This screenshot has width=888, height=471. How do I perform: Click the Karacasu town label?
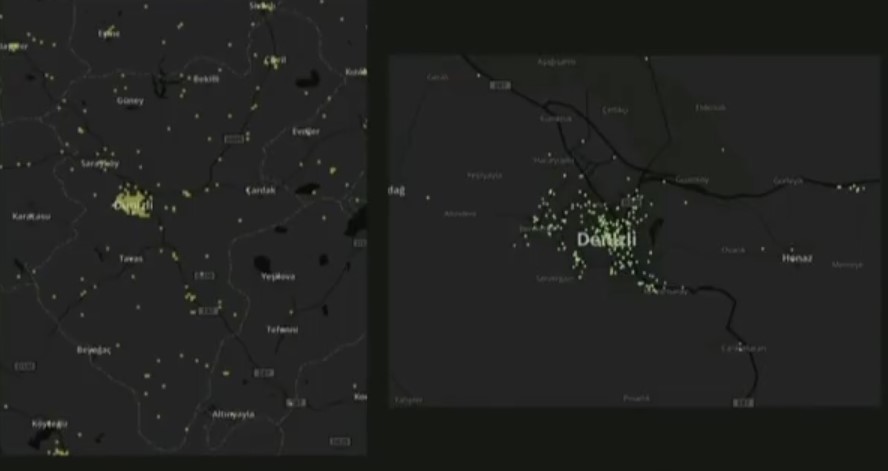[30, 216]
